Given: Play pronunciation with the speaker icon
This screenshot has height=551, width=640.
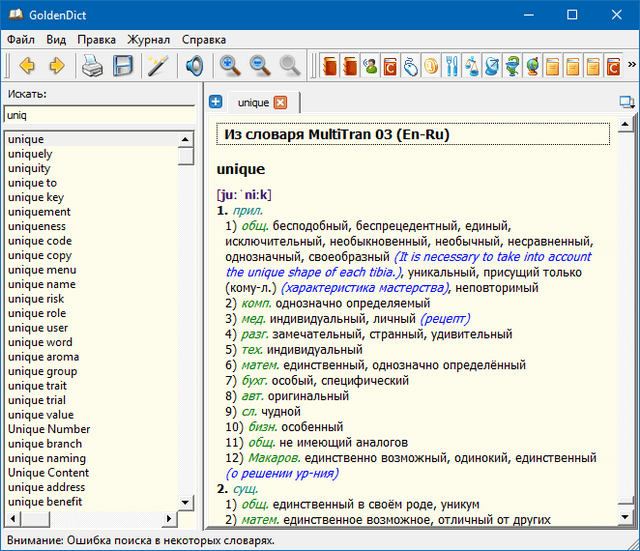Looking at the screenshot, I should point(193,67).
